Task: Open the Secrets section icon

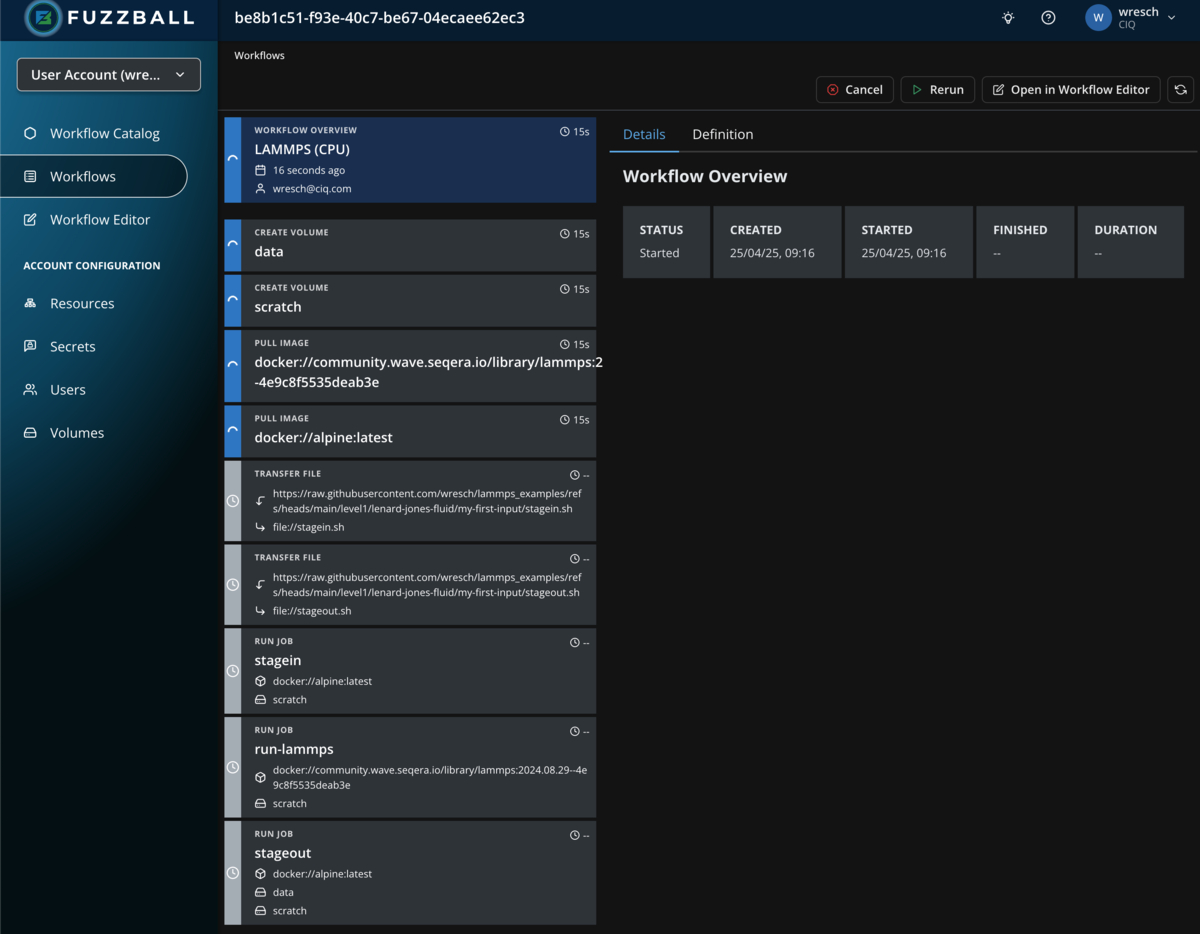Action: coord(30,346)
